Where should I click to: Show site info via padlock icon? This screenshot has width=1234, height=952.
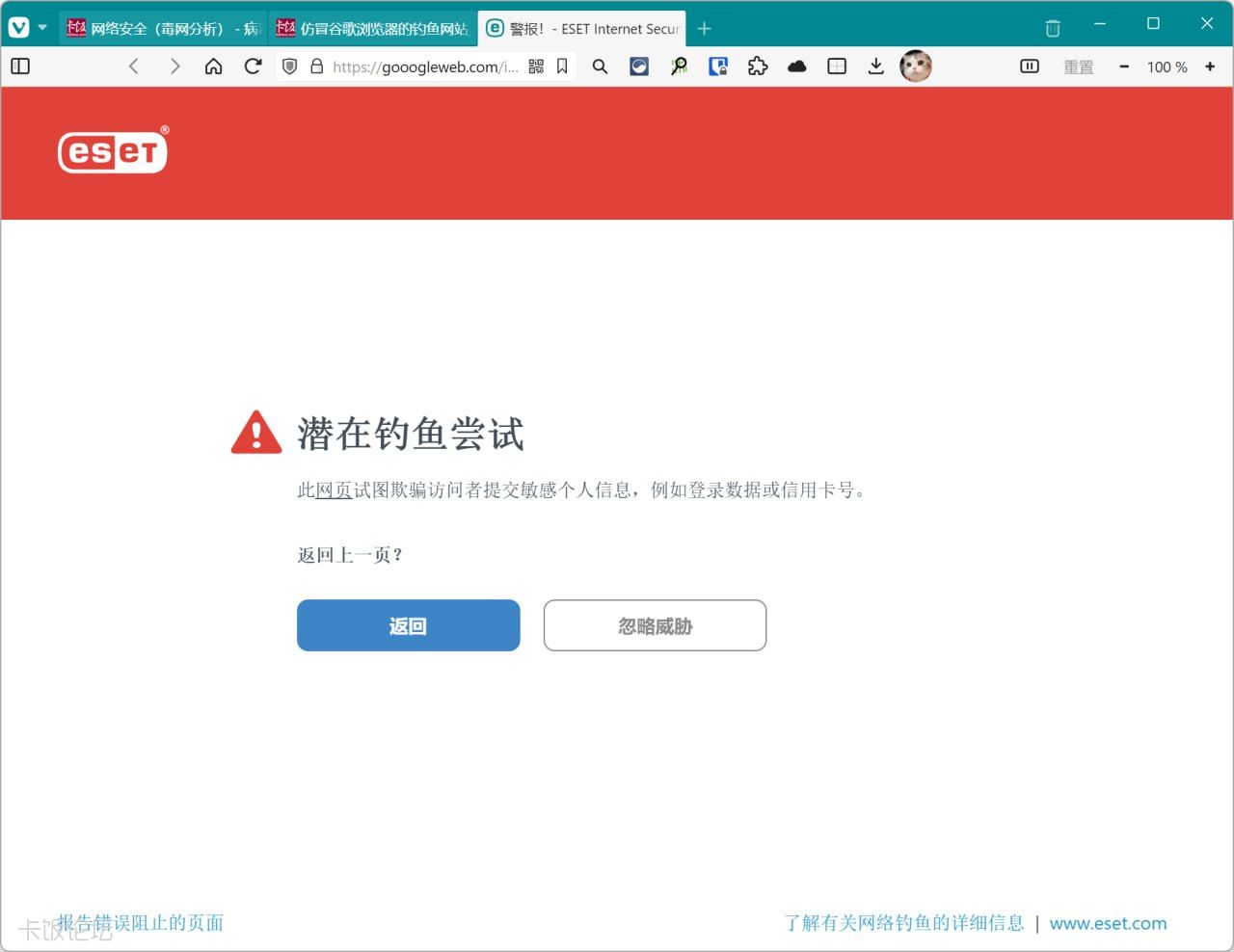point(316,66)
